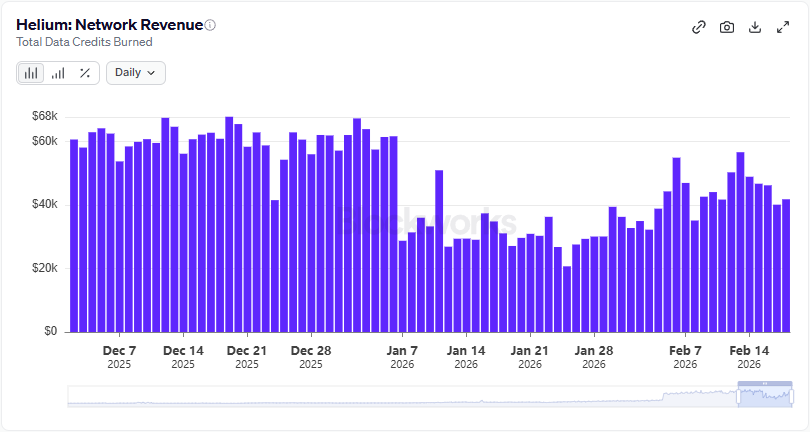
Task: Expand the chart to fullscreen
Action: pos(783,27)
